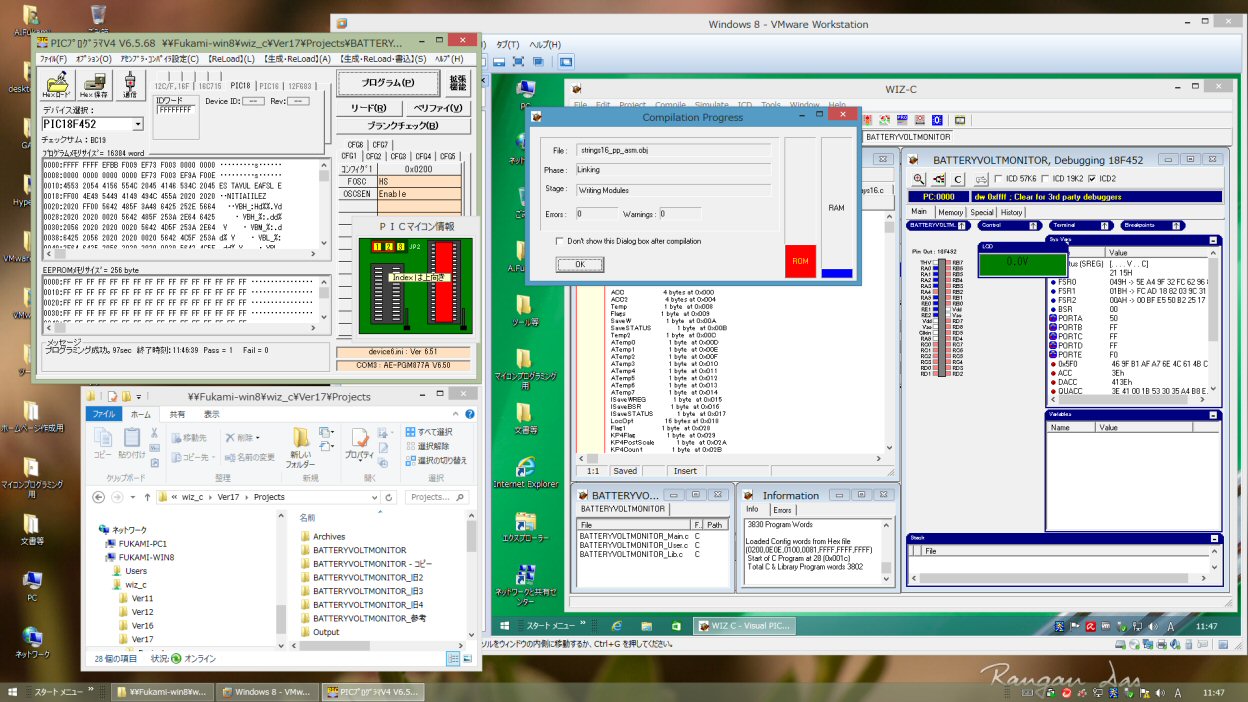The width and height of the screenshot is (1248, 702).
Task: Click the 拡張機能 extension button
Action: [457, 83]
